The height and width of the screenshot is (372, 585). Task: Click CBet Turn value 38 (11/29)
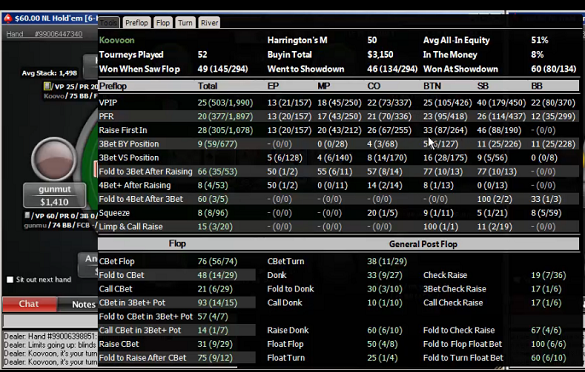(387, 262)
